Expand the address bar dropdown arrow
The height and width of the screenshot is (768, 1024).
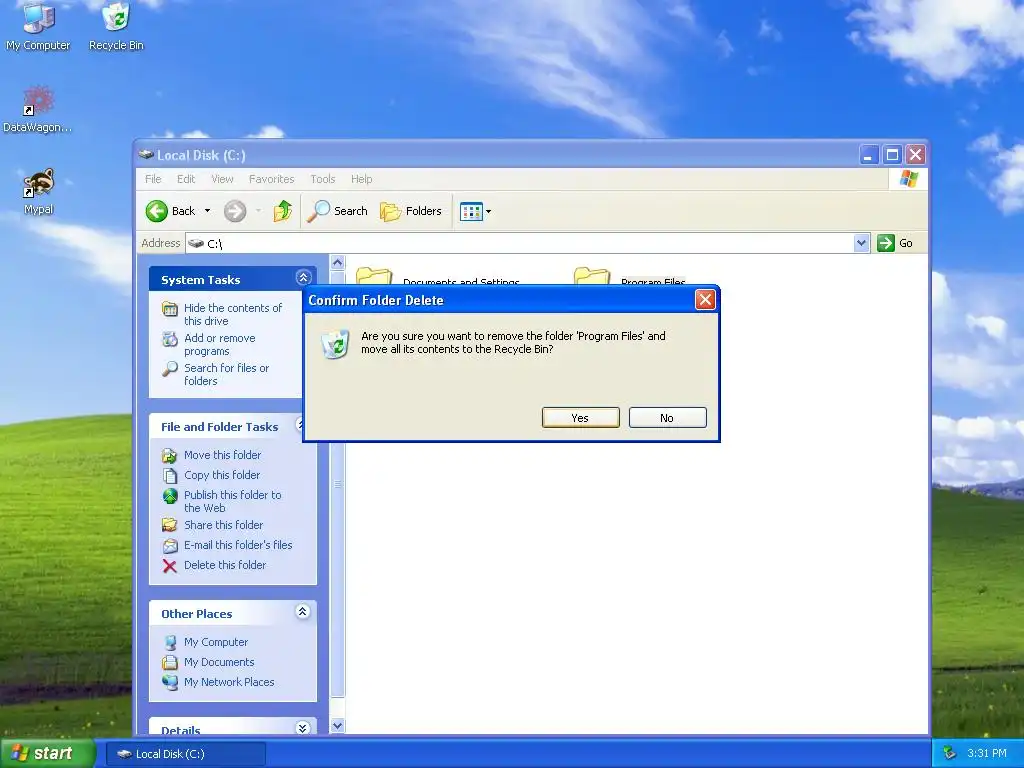point(861,243)
